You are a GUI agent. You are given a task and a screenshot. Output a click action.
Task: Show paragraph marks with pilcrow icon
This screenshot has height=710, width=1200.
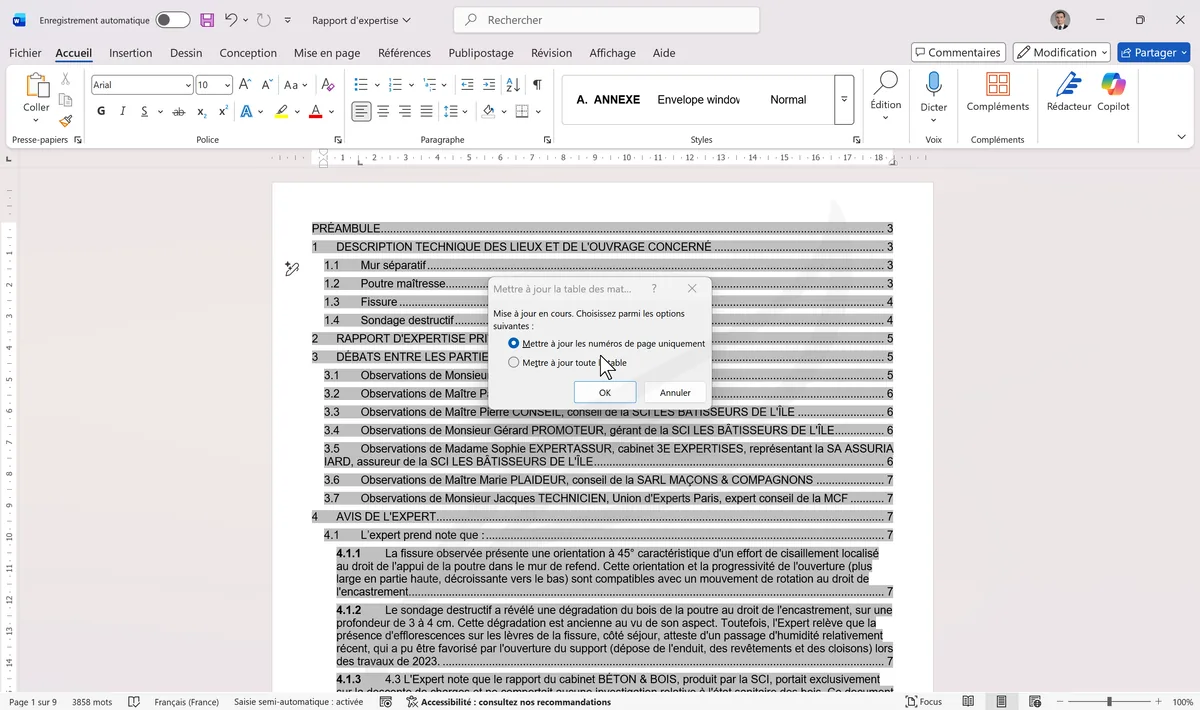pyautogui.click(x=537, y=85)
